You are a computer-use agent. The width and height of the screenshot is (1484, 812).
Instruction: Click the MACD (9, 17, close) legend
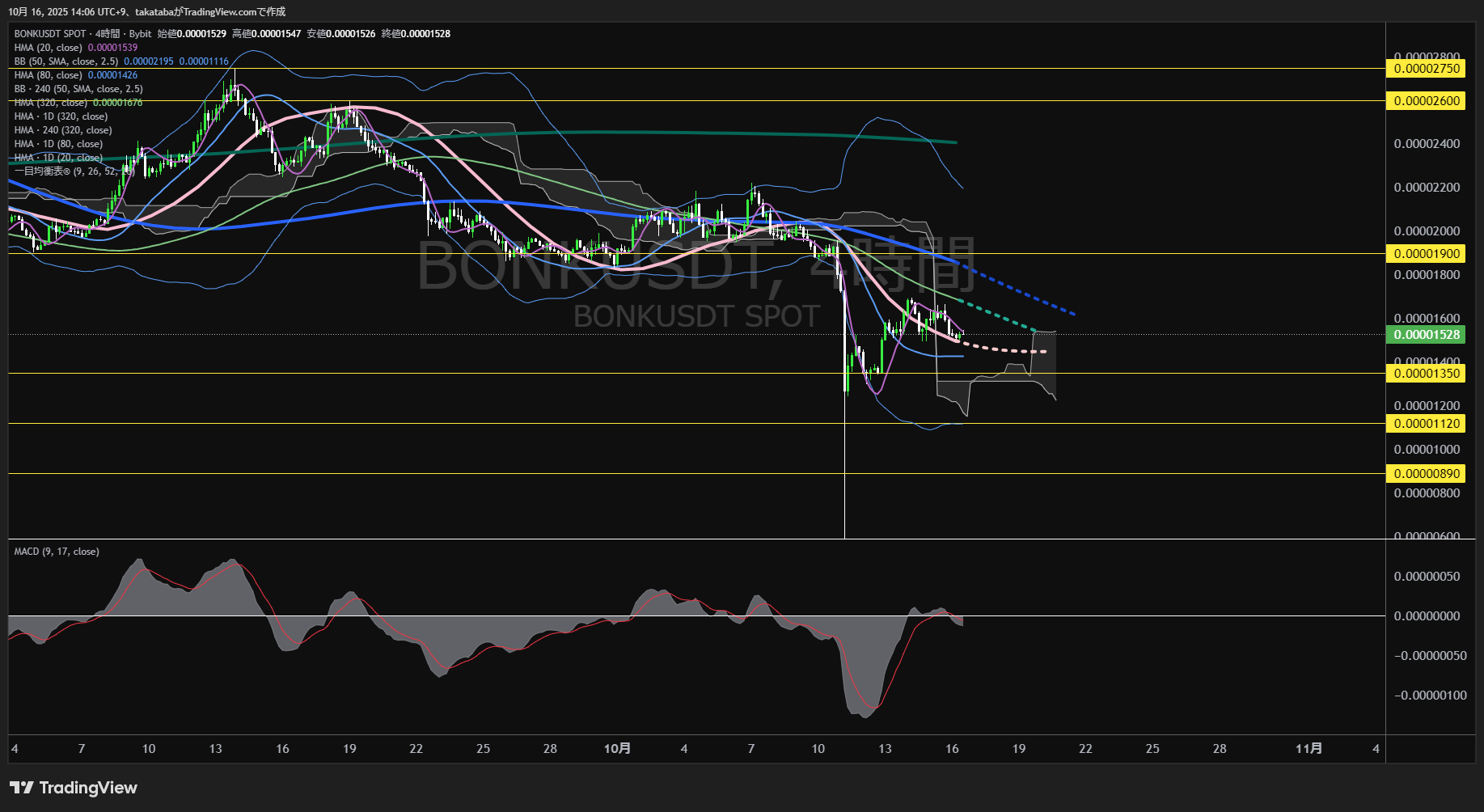point(57,552)
